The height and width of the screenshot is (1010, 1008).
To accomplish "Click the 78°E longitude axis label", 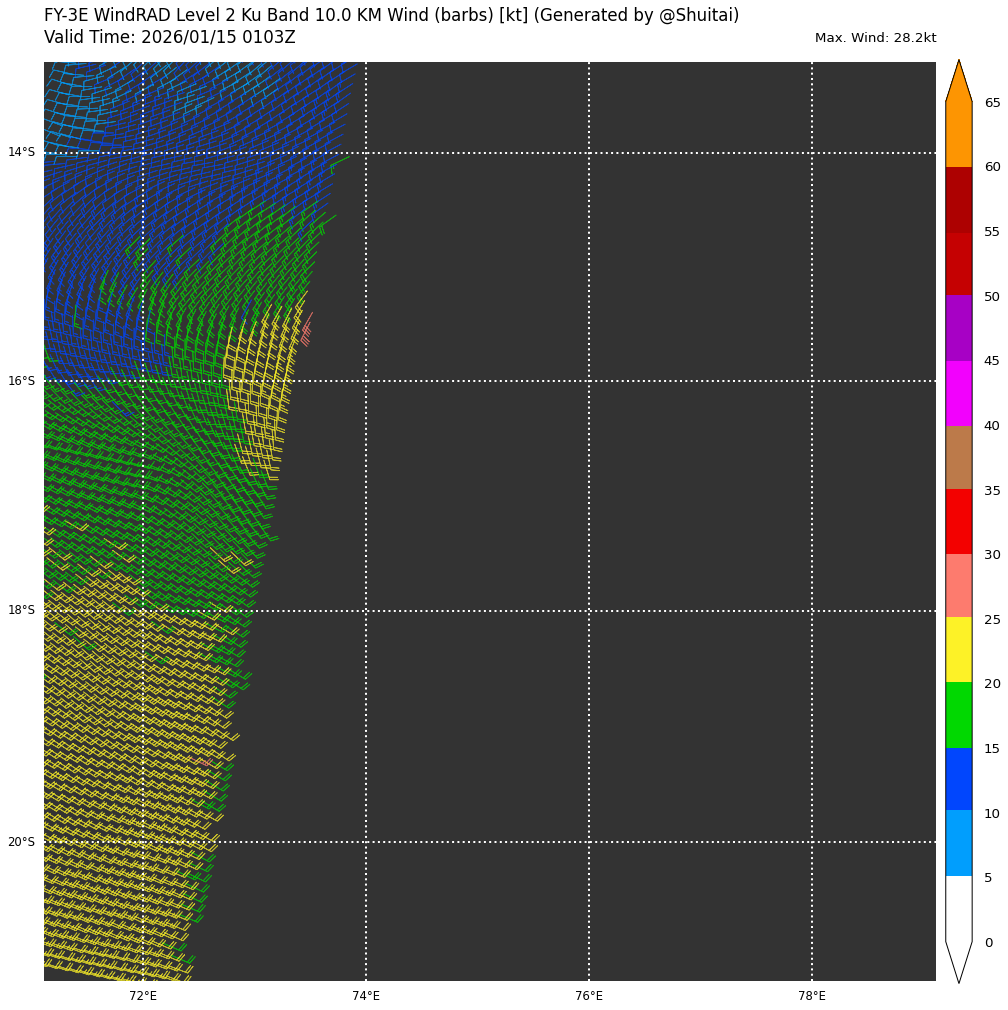I will pos(812,996).
